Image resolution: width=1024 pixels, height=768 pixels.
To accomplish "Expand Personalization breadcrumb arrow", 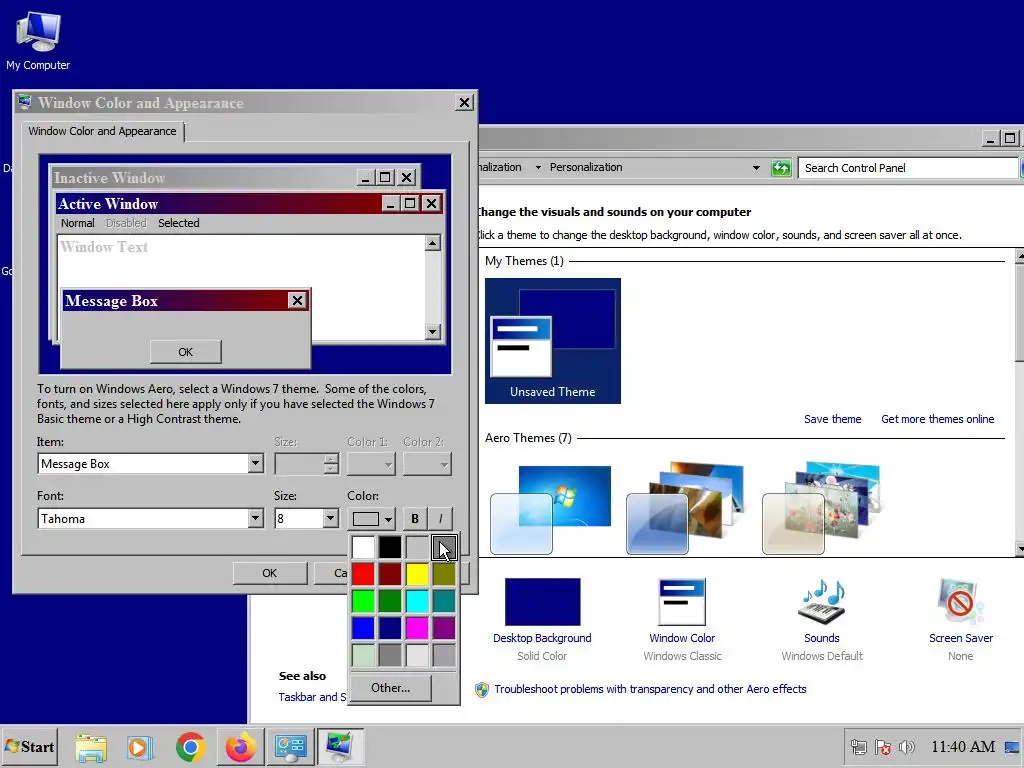I will pyautogui.click(x=538, y=168).
